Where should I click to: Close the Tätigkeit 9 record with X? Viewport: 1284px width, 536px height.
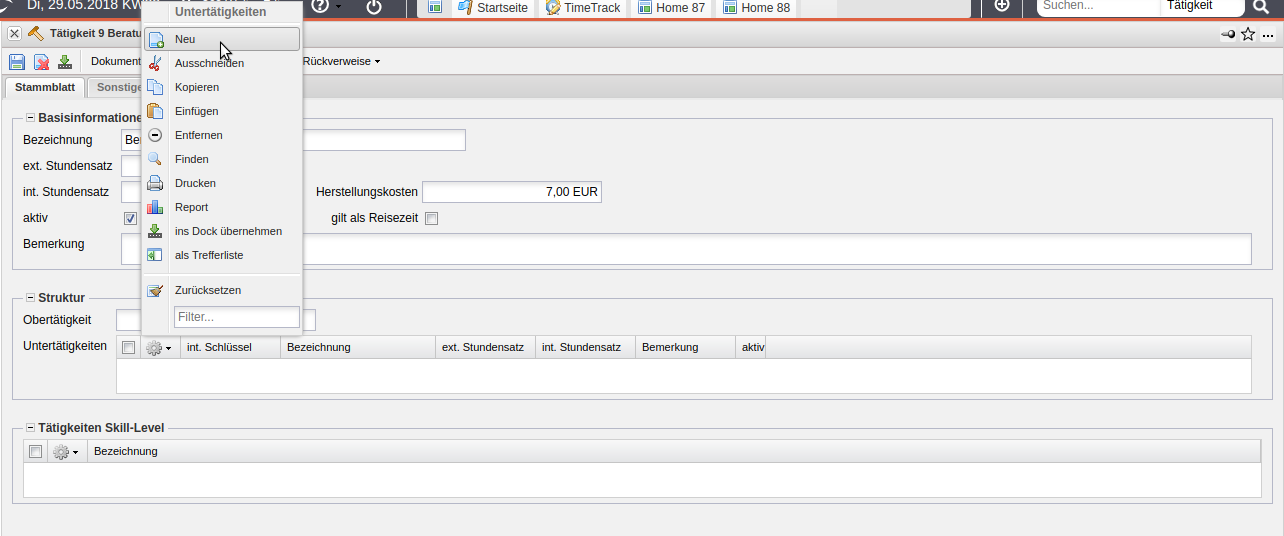pyautogui.click(x=14, y=33)
